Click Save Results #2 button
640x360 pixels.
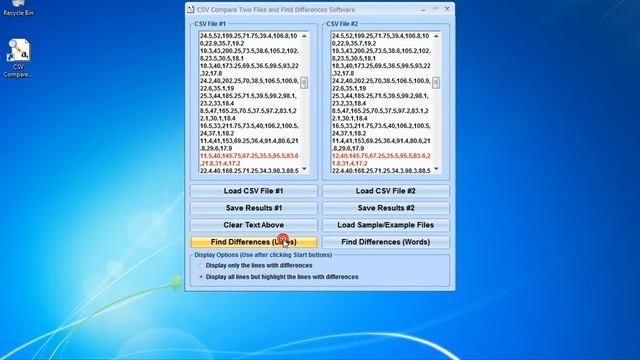tap(386, 208)
